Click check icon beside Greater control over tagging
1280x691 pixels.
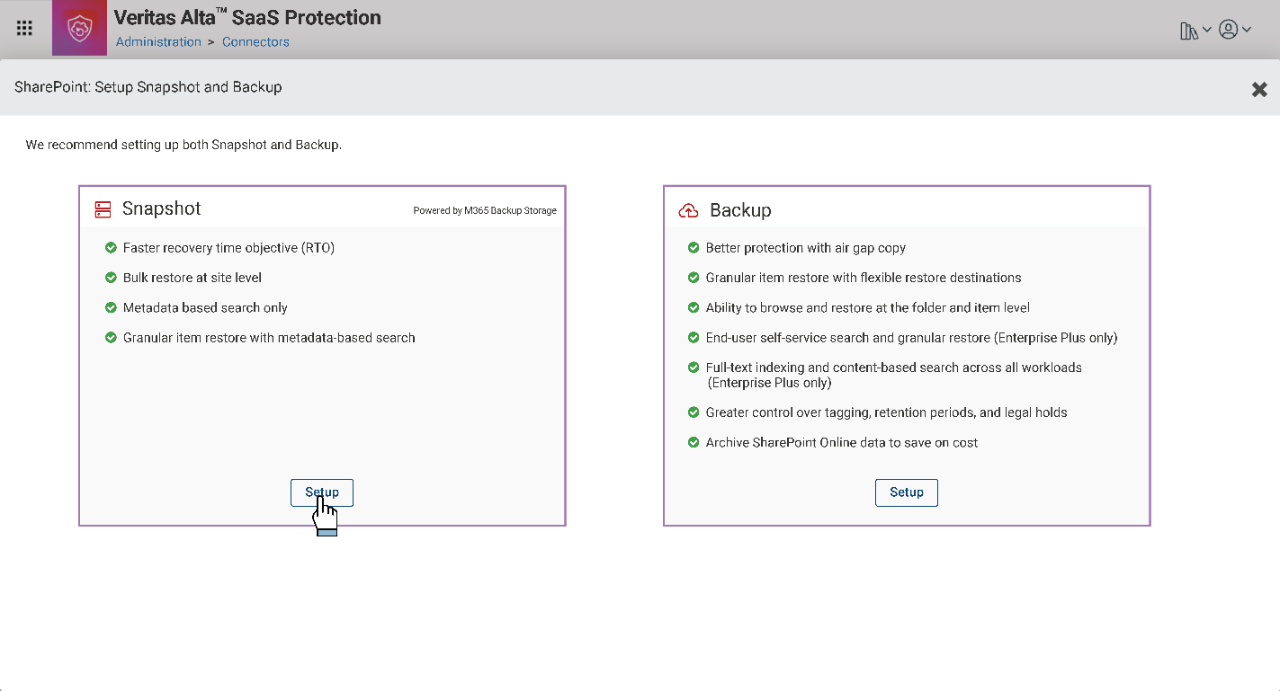[x=694, y=412]
